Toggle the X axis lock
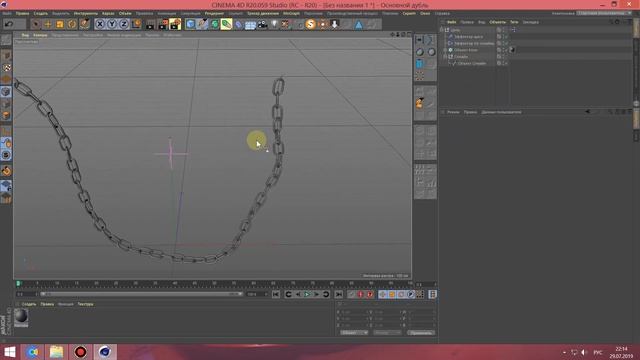Image resolution: width=640 pixels, height=360 pixels. pos(100,24)
